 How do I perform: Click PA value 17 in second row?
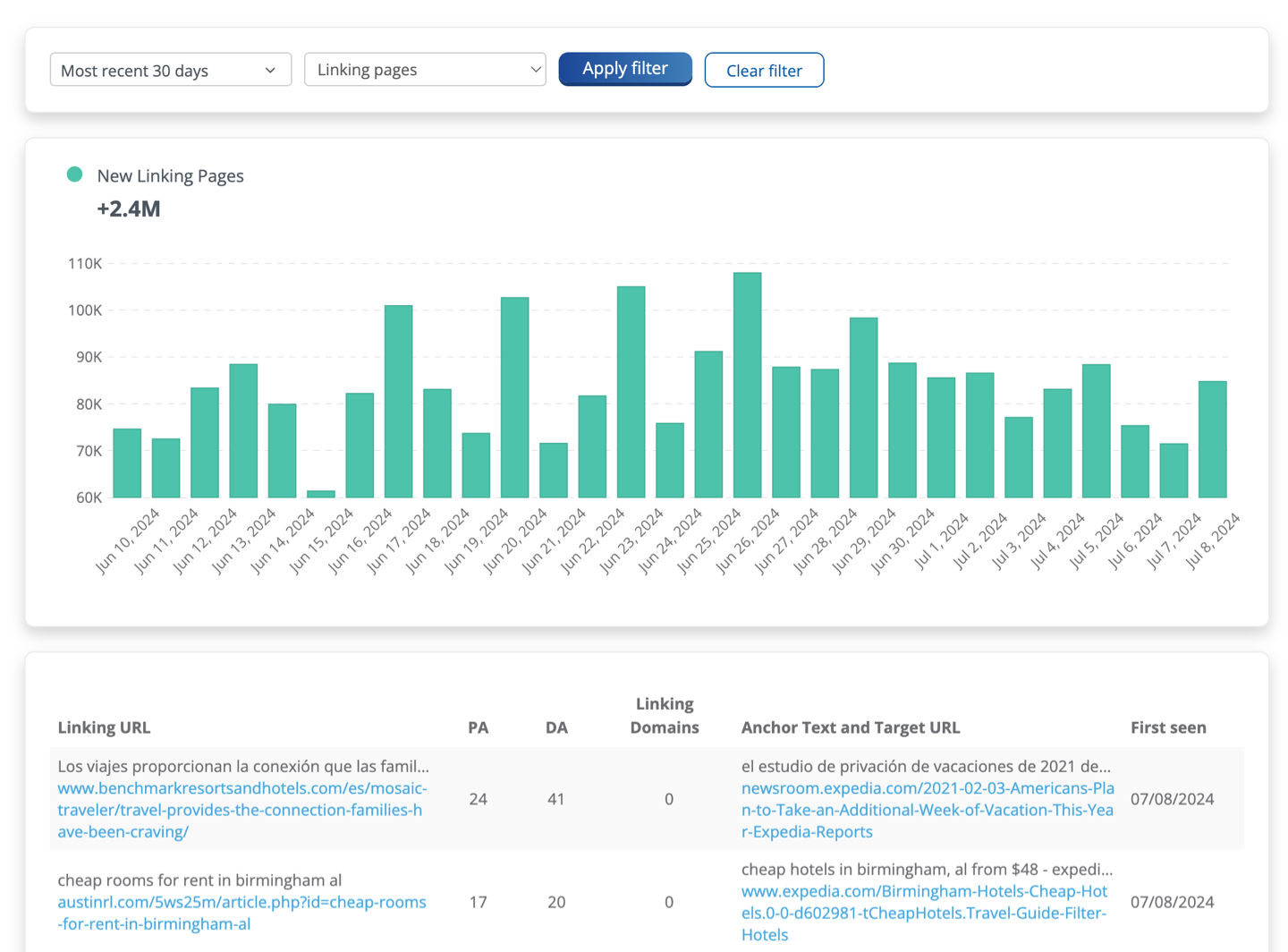pyautogui.click(x=479, y=902)
